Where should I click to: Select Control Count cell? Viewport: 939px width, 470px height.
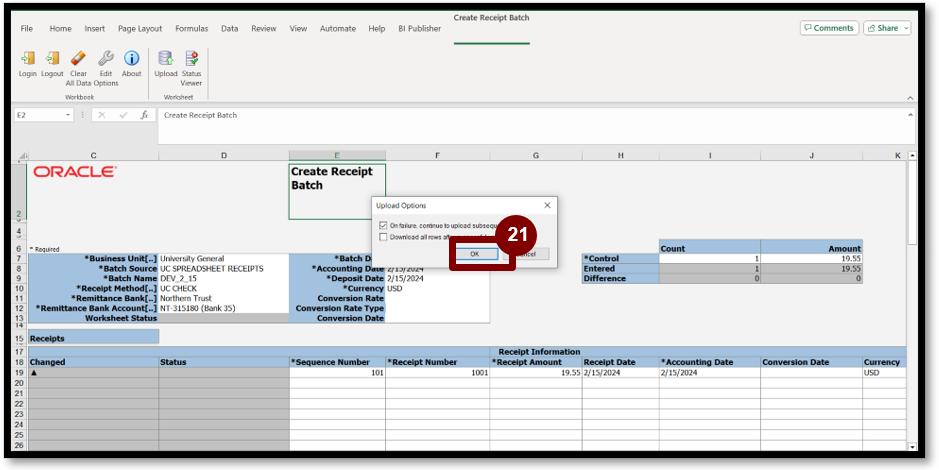click(x=710, y=259)
